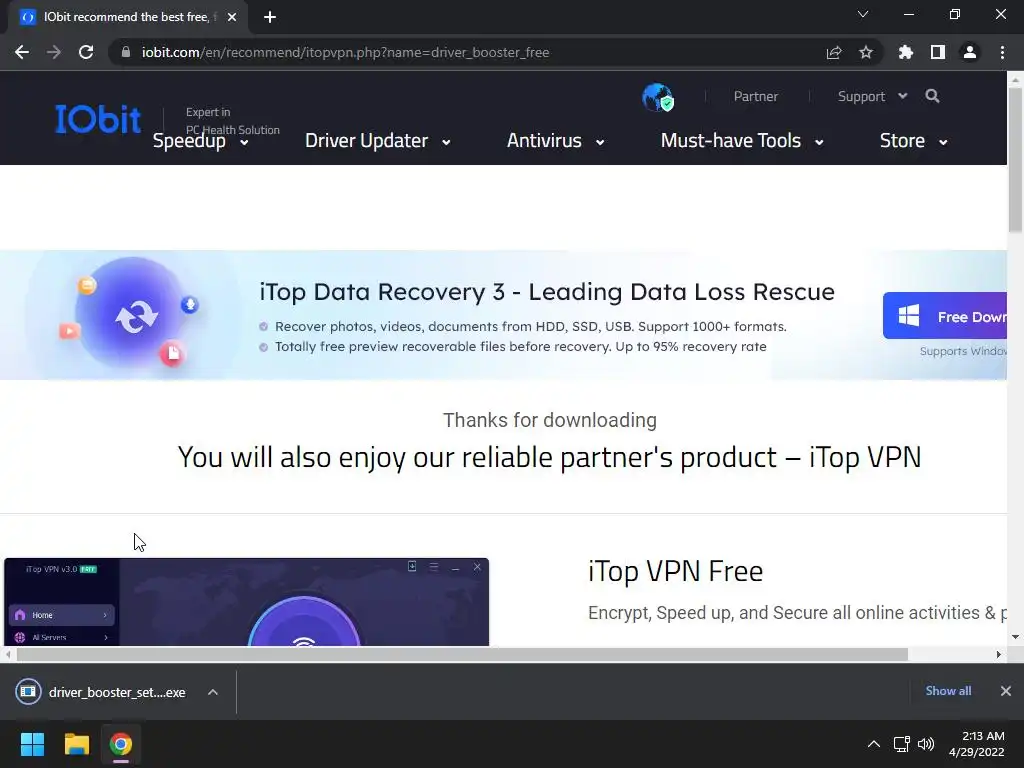The height and width of the screenshot is (768, 1024).
Task: Open the driver_booster_set exe download
Action: (101, 692)
